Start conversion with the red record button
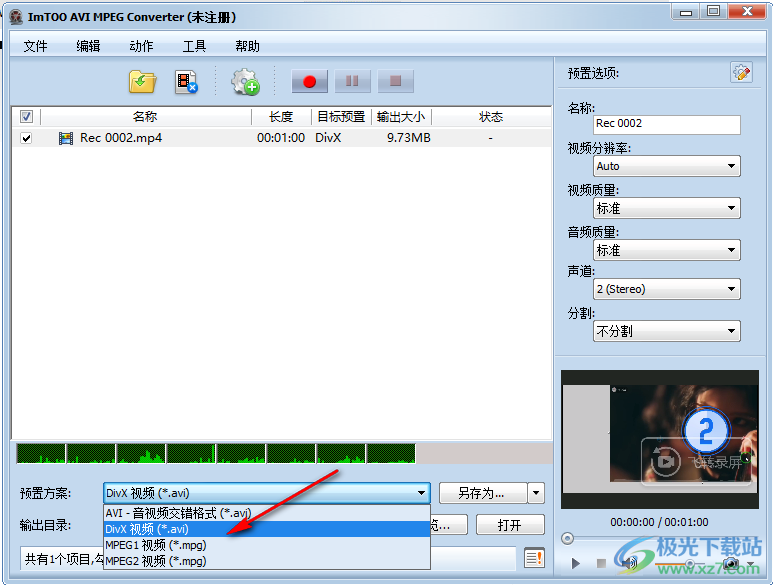Screen dimensions: 773x585 (310, 81)
